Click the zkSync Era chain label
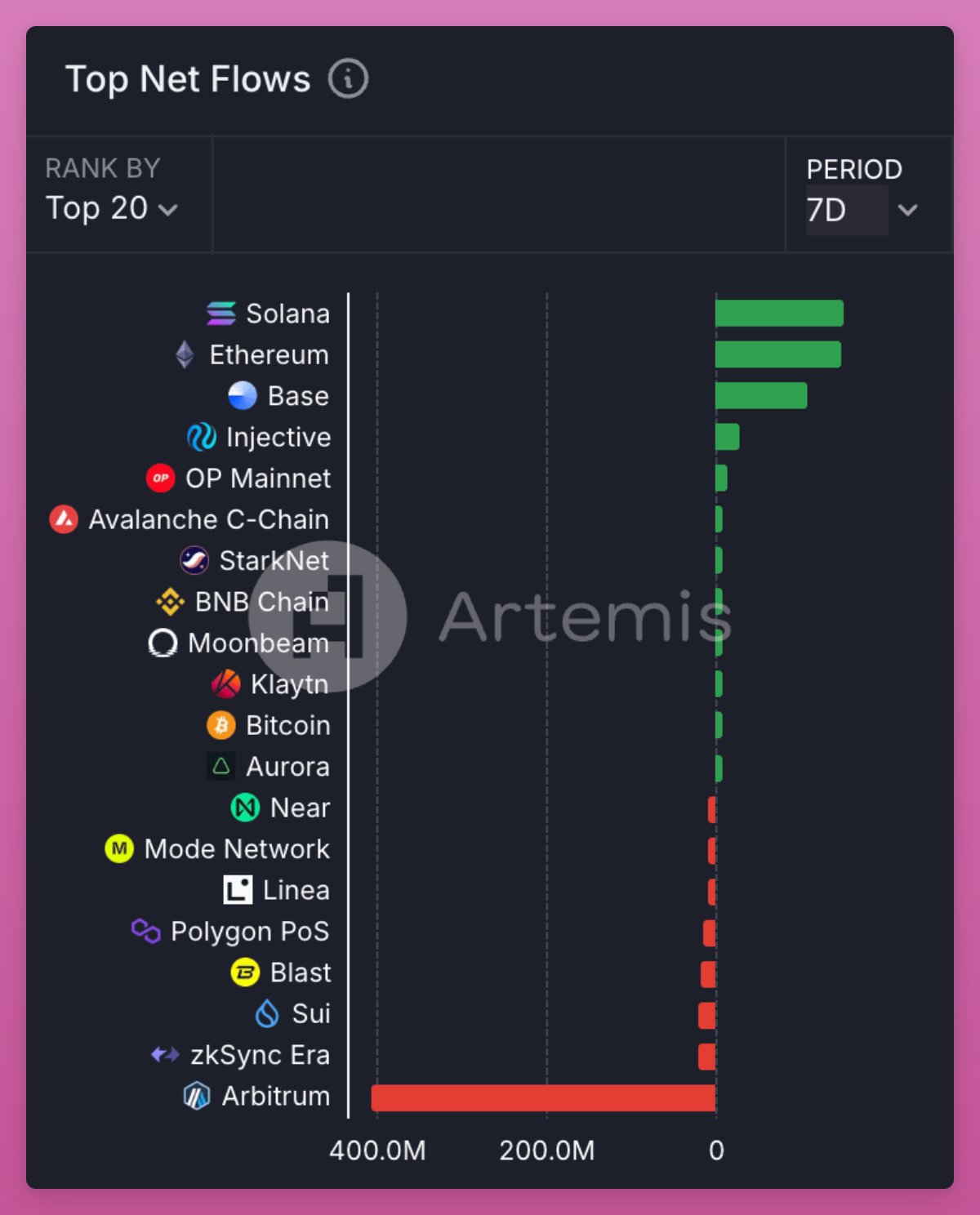 click(260, 1055)
